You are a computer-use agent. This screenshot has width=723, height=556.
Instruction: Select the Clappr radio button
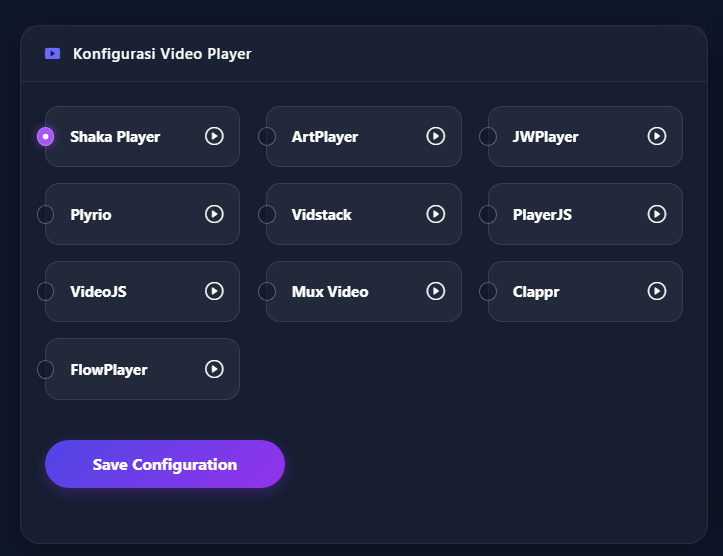tap(488, 291)
